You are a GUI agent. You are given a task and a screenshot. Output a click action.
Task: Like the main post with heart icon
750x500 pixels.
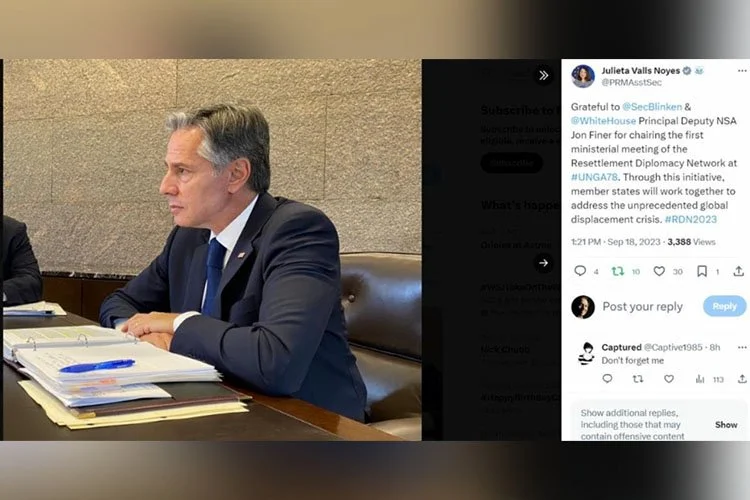coord(659,271)
